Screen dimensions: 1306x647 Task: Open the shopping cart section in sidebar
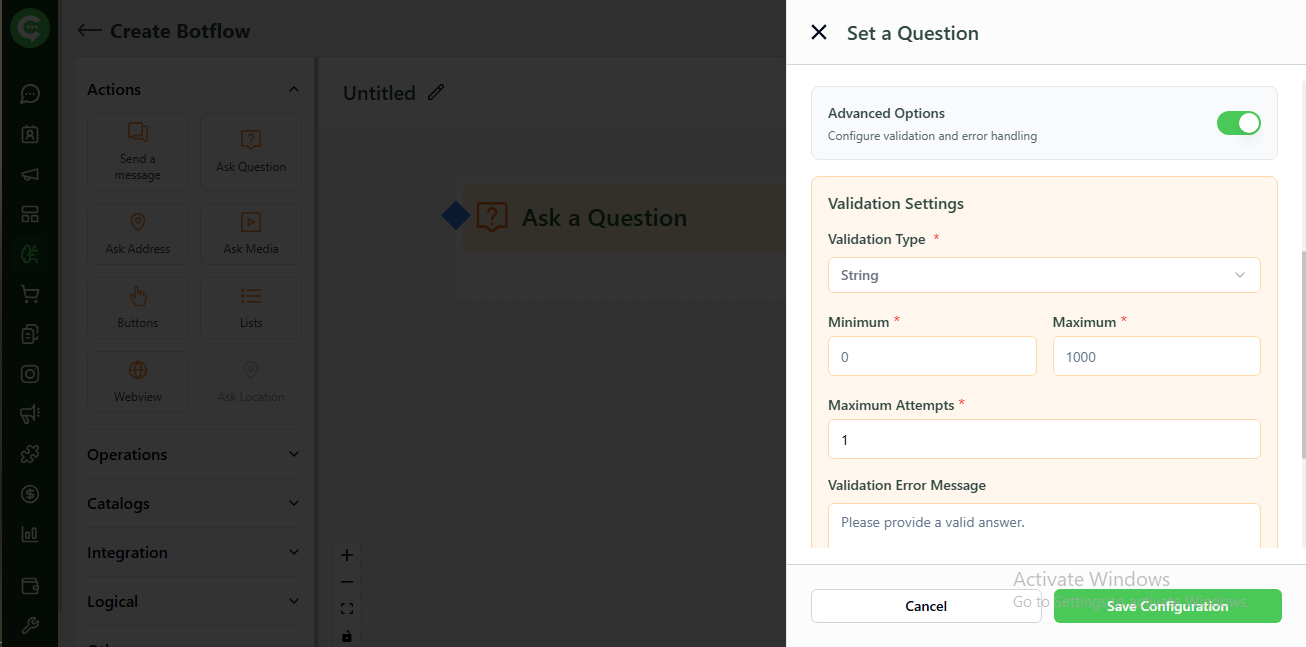point(29,294)
